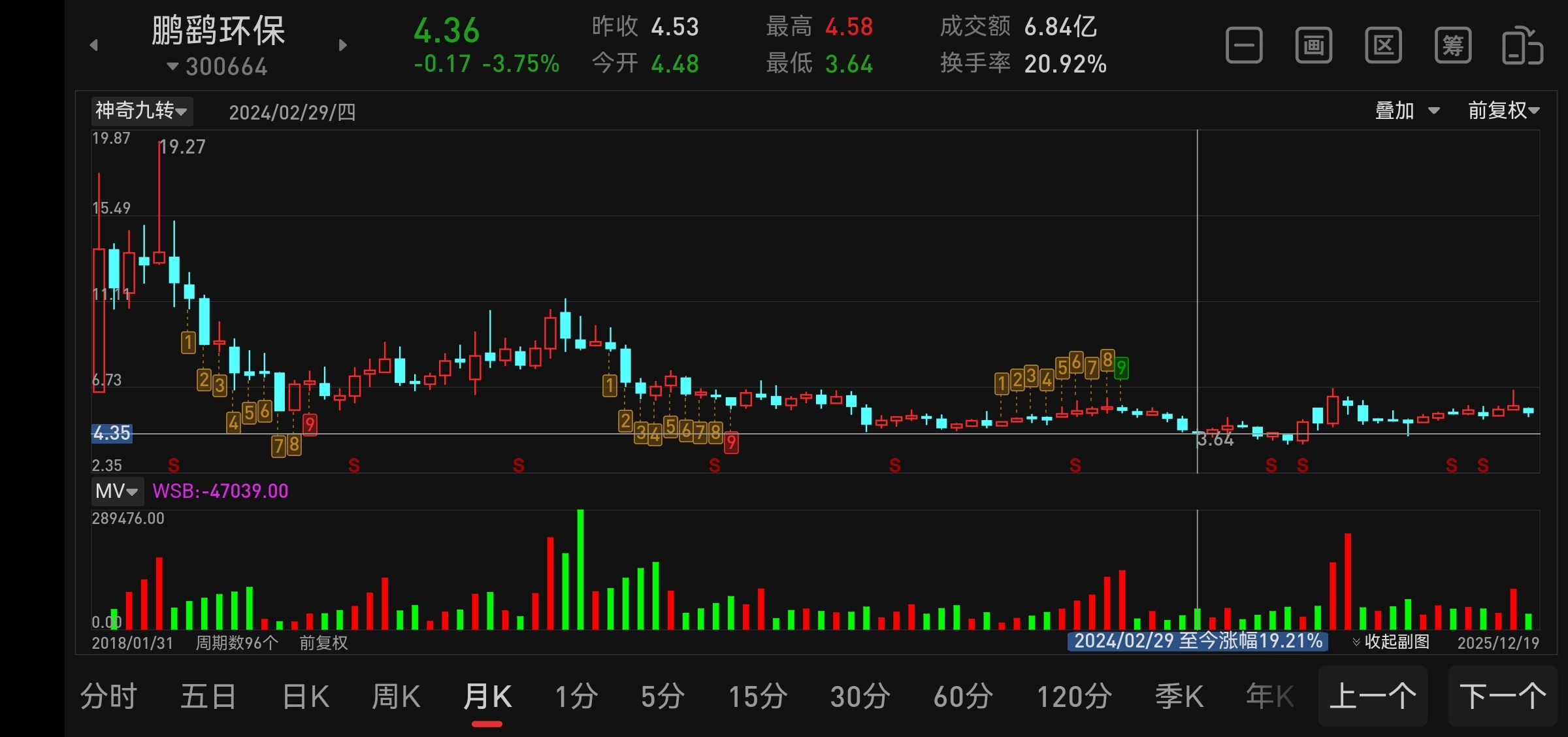
Task: Collapse the sub-chart with 收起副图
Action: tap(1391, 642)
